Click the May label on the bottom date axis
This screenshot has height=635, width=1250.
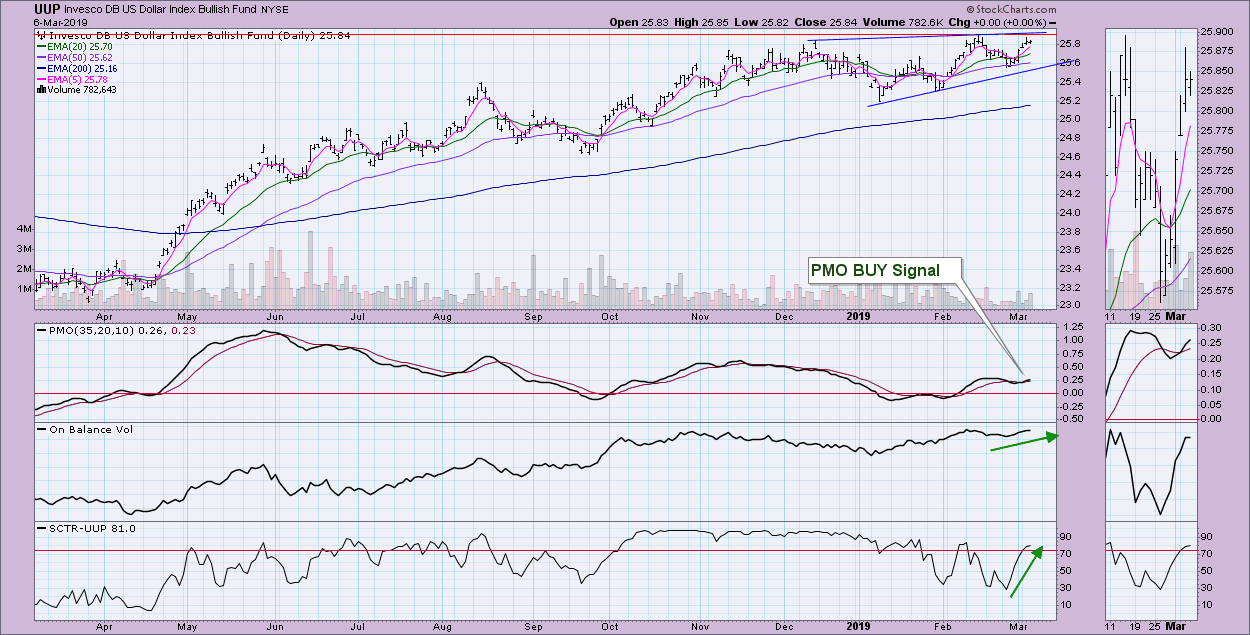click(188, 628)
